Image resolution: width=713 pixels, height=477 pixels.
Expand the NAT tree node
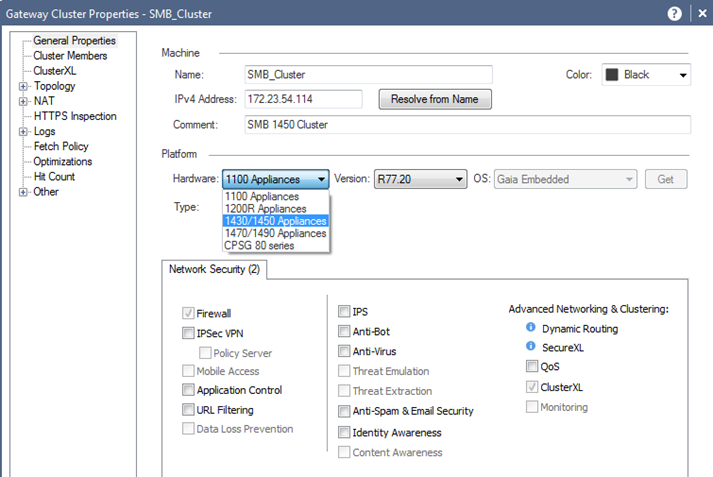pyautogui.click(x=23, y=101)
